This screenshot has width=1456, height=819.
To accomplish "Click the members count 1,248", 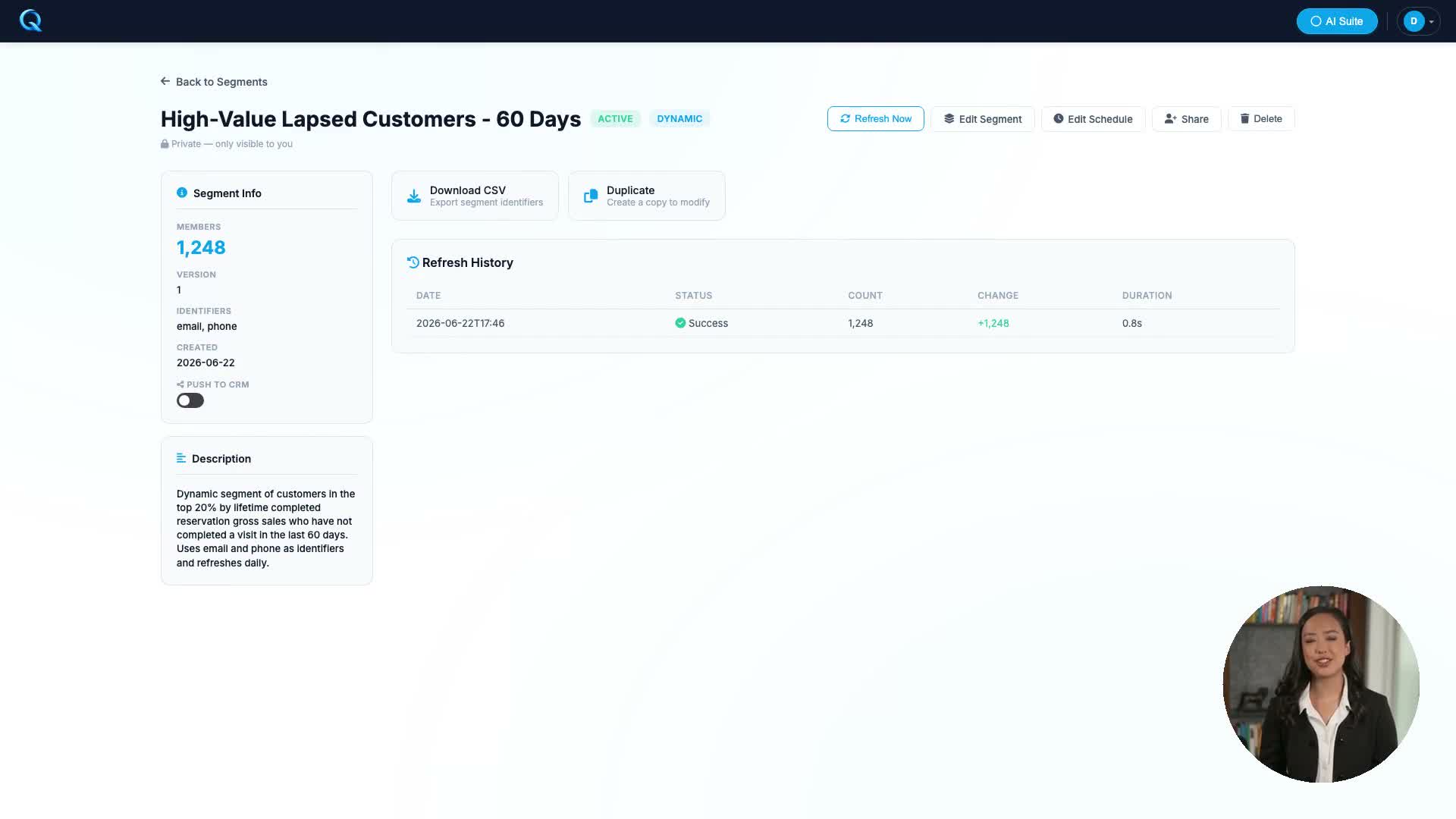I will pyautogui.click(x=201, y=248).
